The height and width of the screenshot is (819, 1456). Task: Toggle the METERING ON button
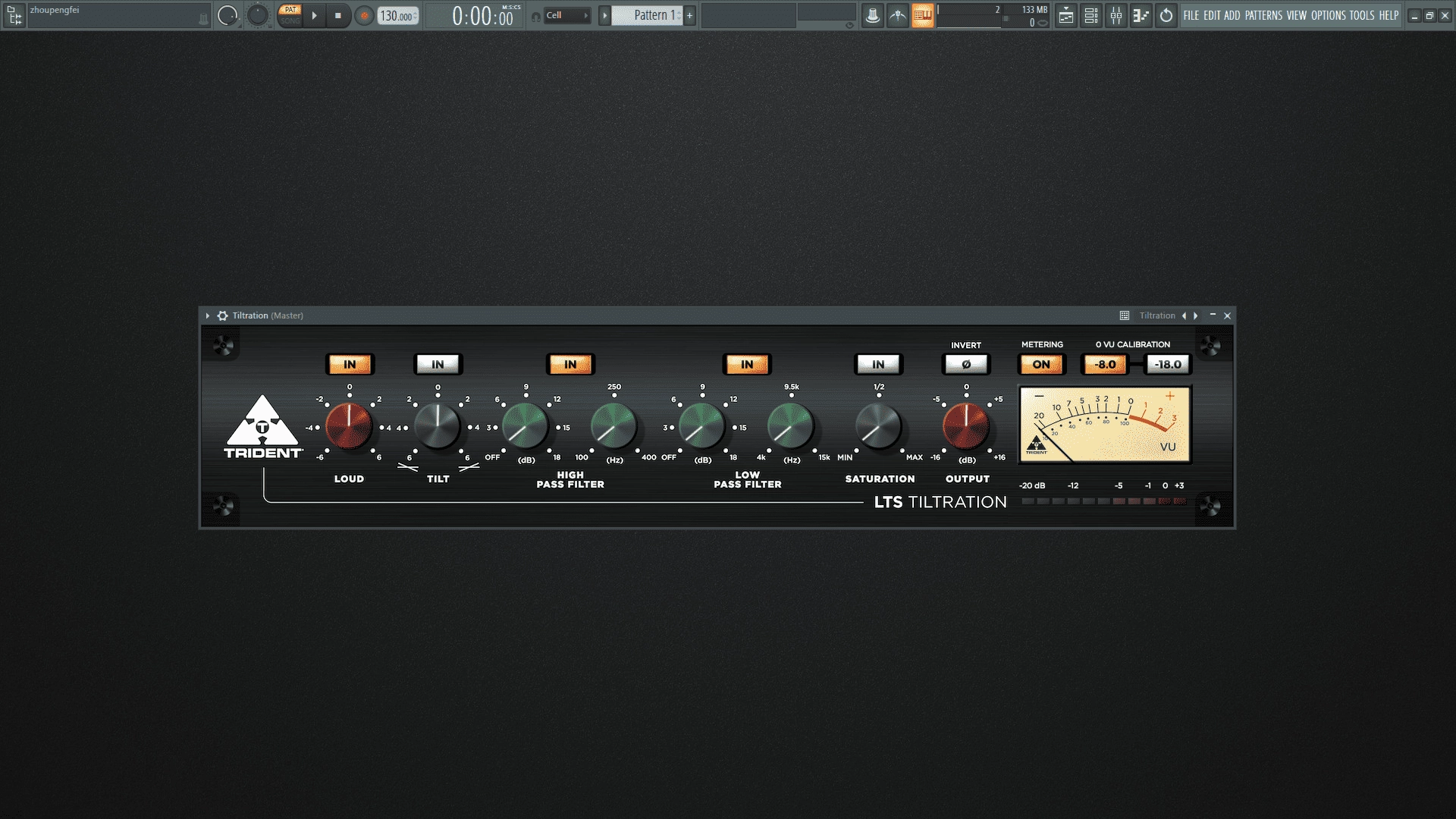[1041, 365]
